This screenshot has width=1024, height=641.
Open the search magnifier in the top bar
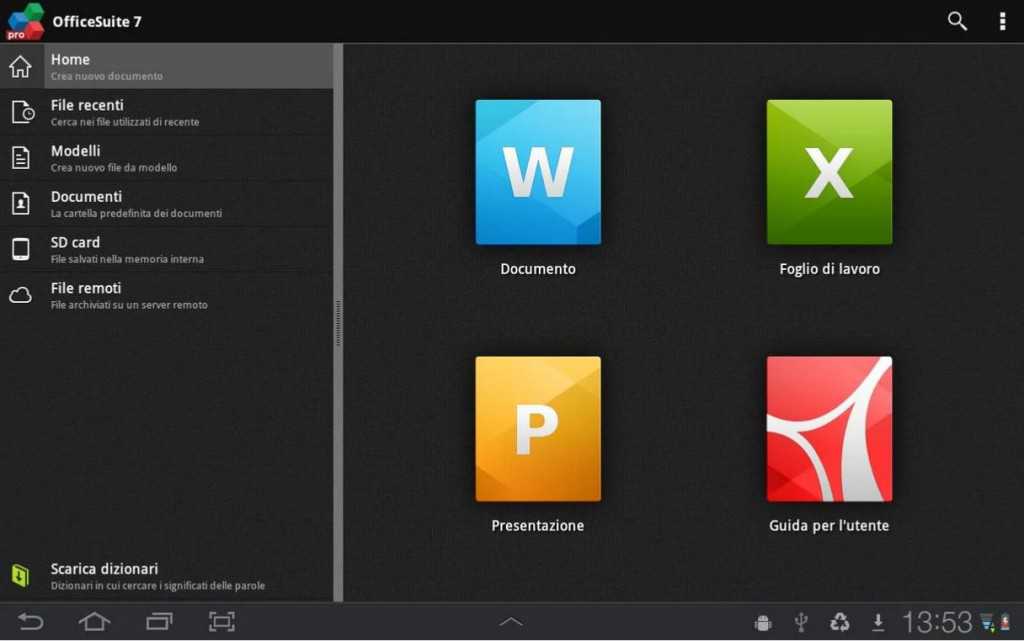click(x=957, y=20)
